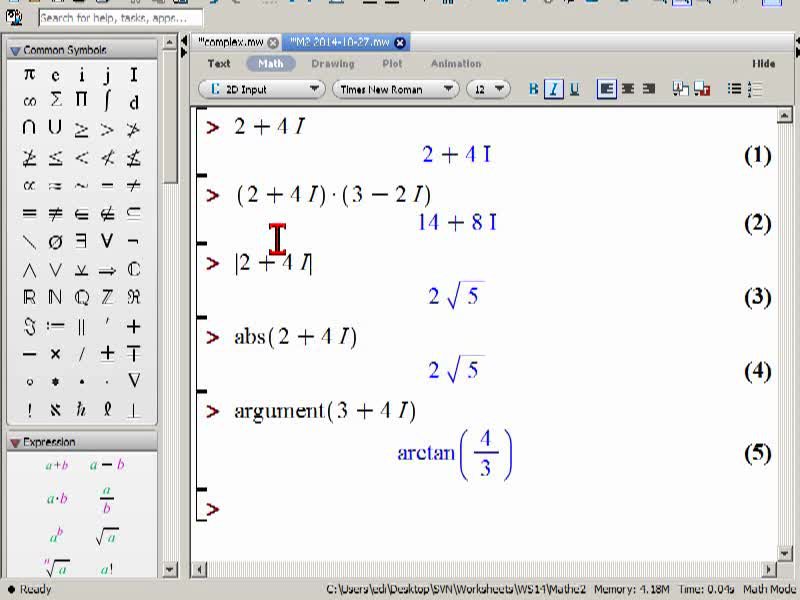Select the infinity symbol in palette
The image size is (800, 600).
[x=30, y=102]
